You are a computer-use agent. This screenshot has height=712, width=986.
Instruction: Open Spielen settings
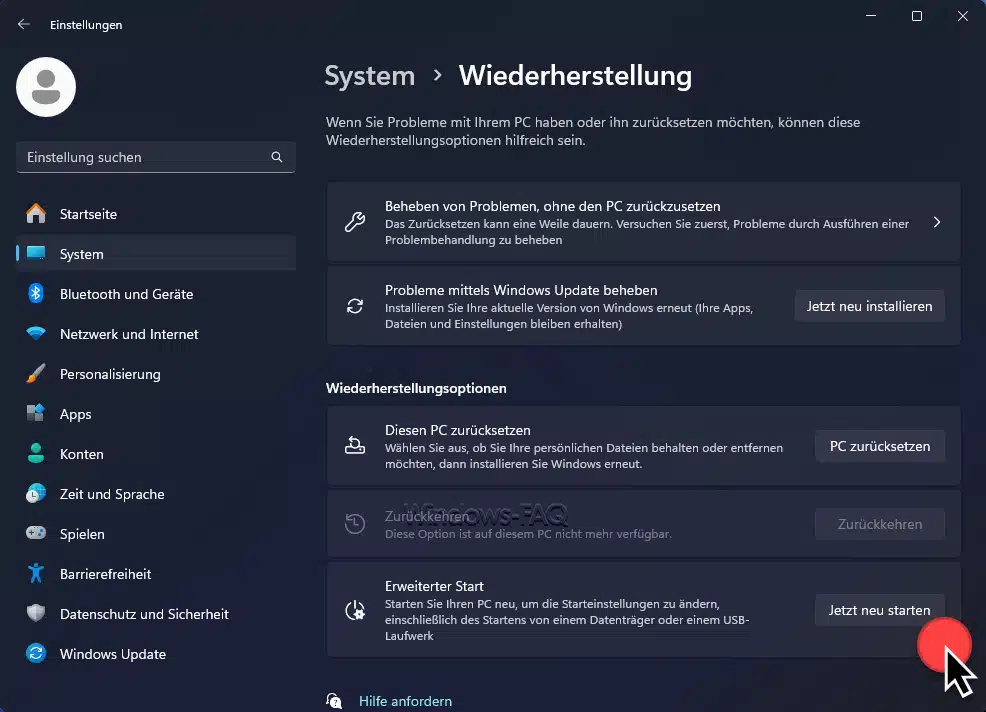point(156,534)
